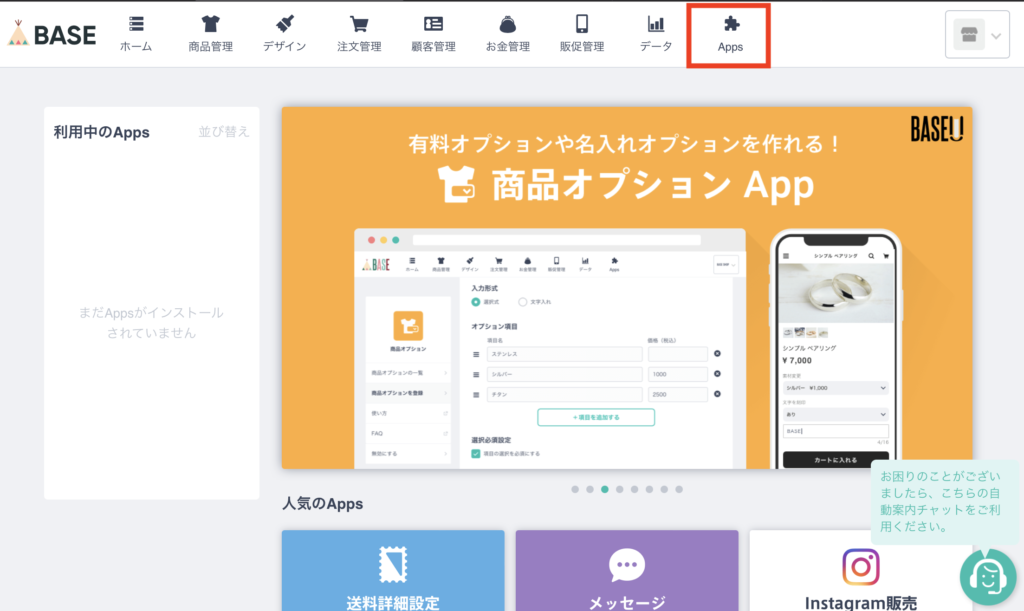Open the メッセージ app card
Screen dimensions: 1024x611
(x=627, y=571)
